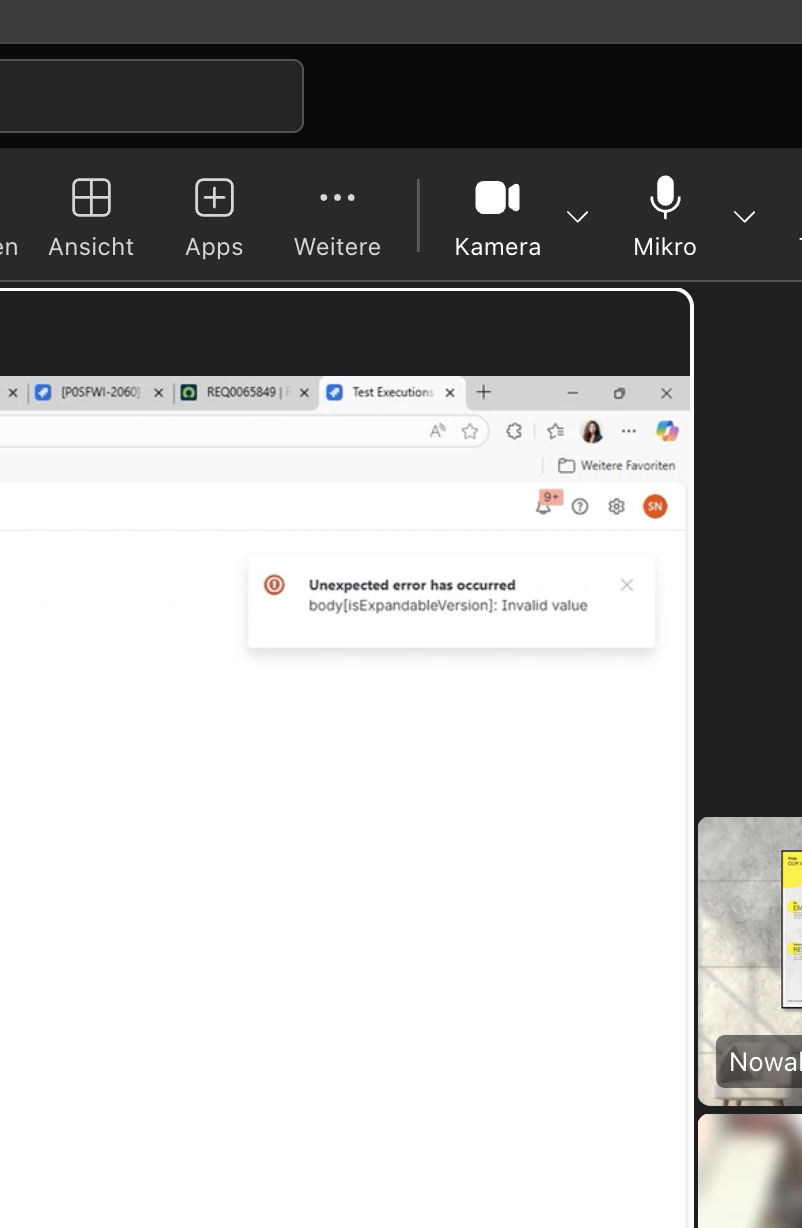
Task: Expand the Mikro device options chevron
Action: pos(744,217)
